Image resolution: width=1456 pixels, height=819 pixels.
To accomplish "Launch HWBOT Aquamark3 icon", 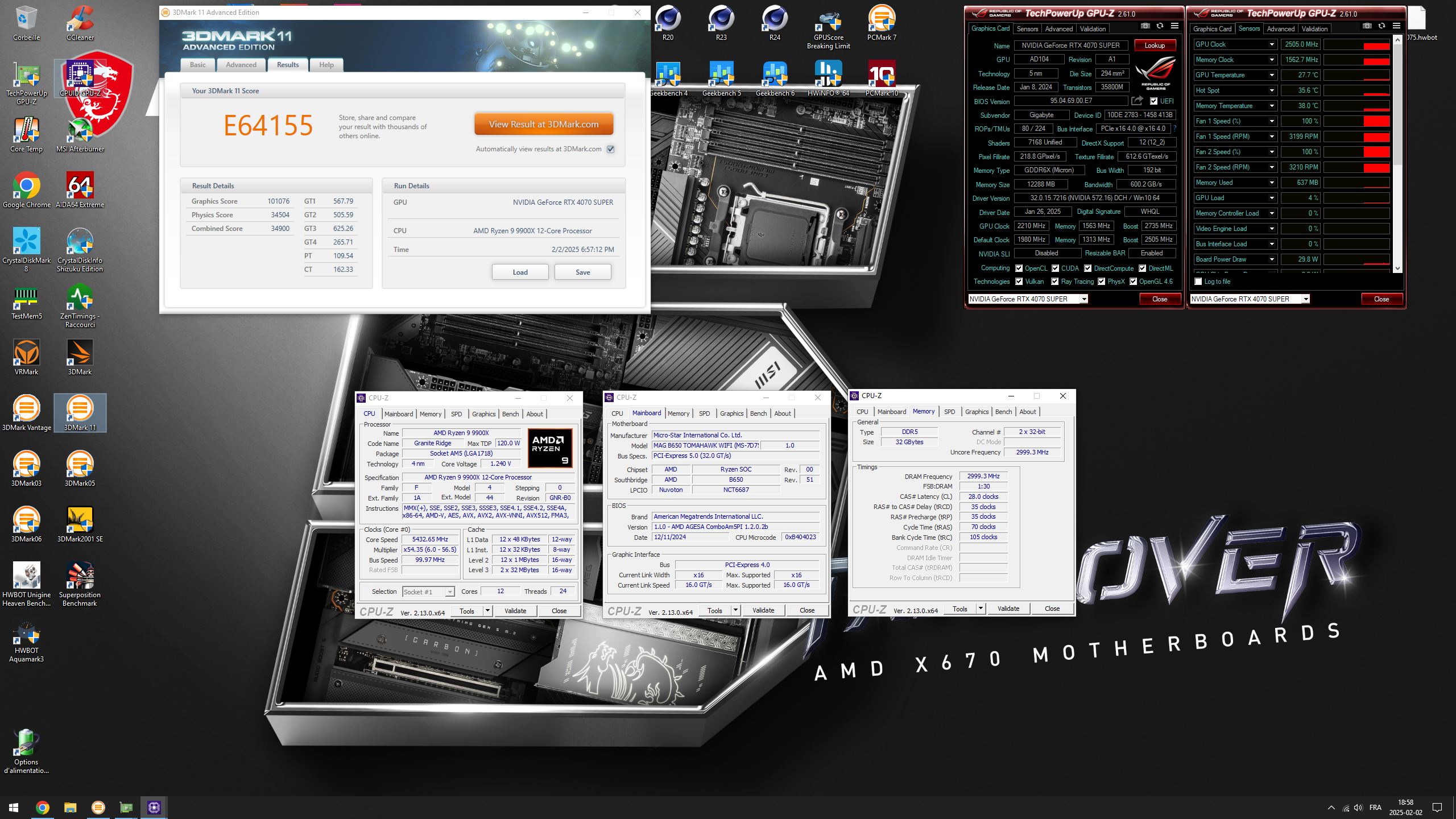I will [x=26, y=640].
